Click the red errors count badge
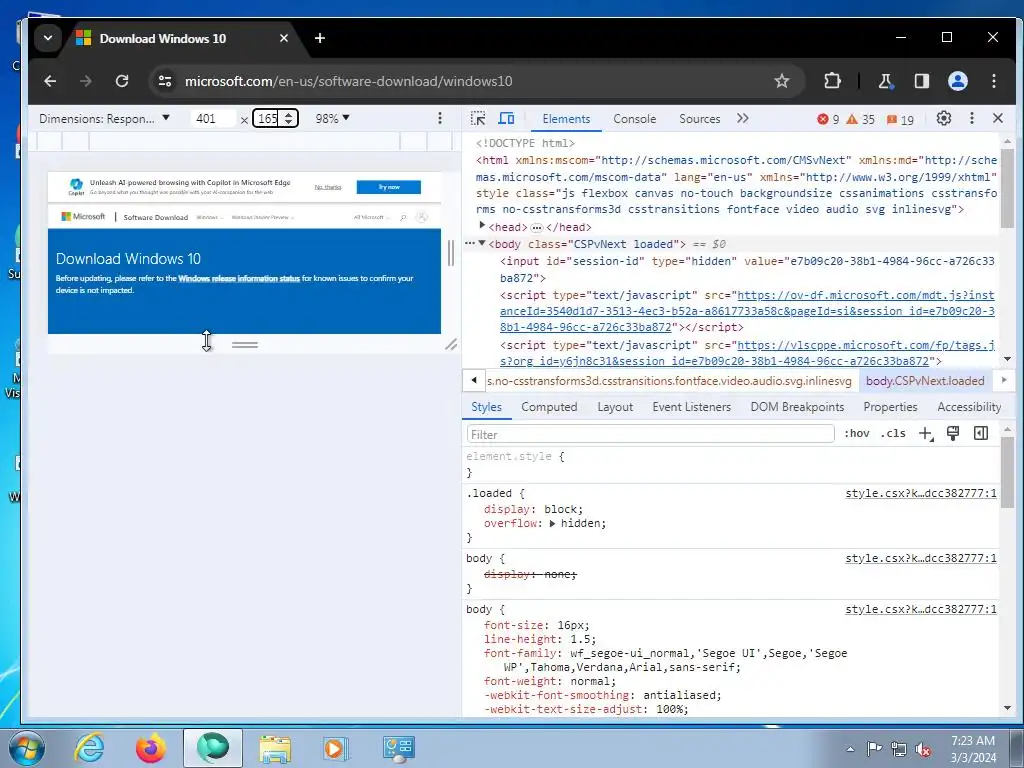Image resolution: width=1024 pixels, height=768 pixels. [828, 119]
